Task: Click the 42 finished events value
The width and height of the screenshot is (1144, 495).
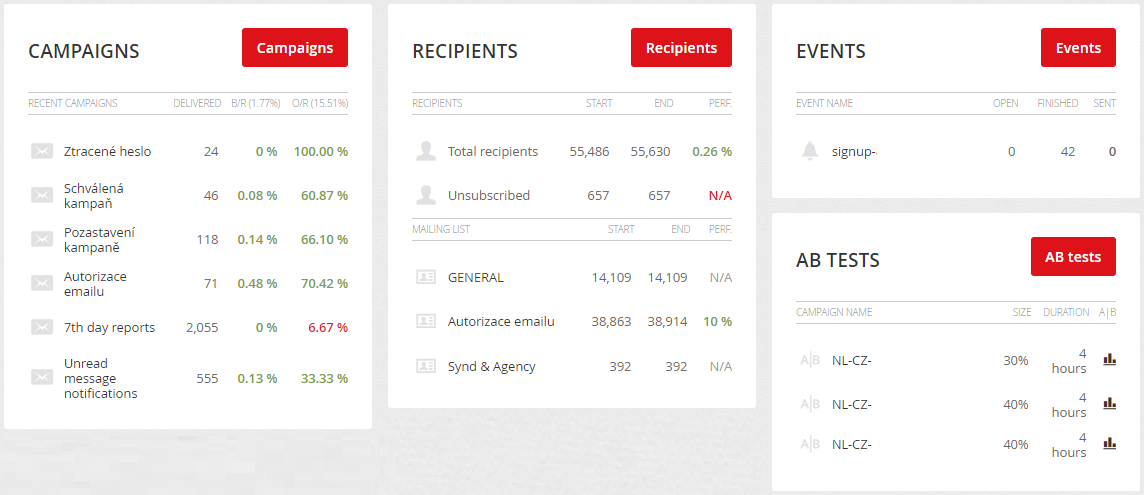Action: [1068, 152]
